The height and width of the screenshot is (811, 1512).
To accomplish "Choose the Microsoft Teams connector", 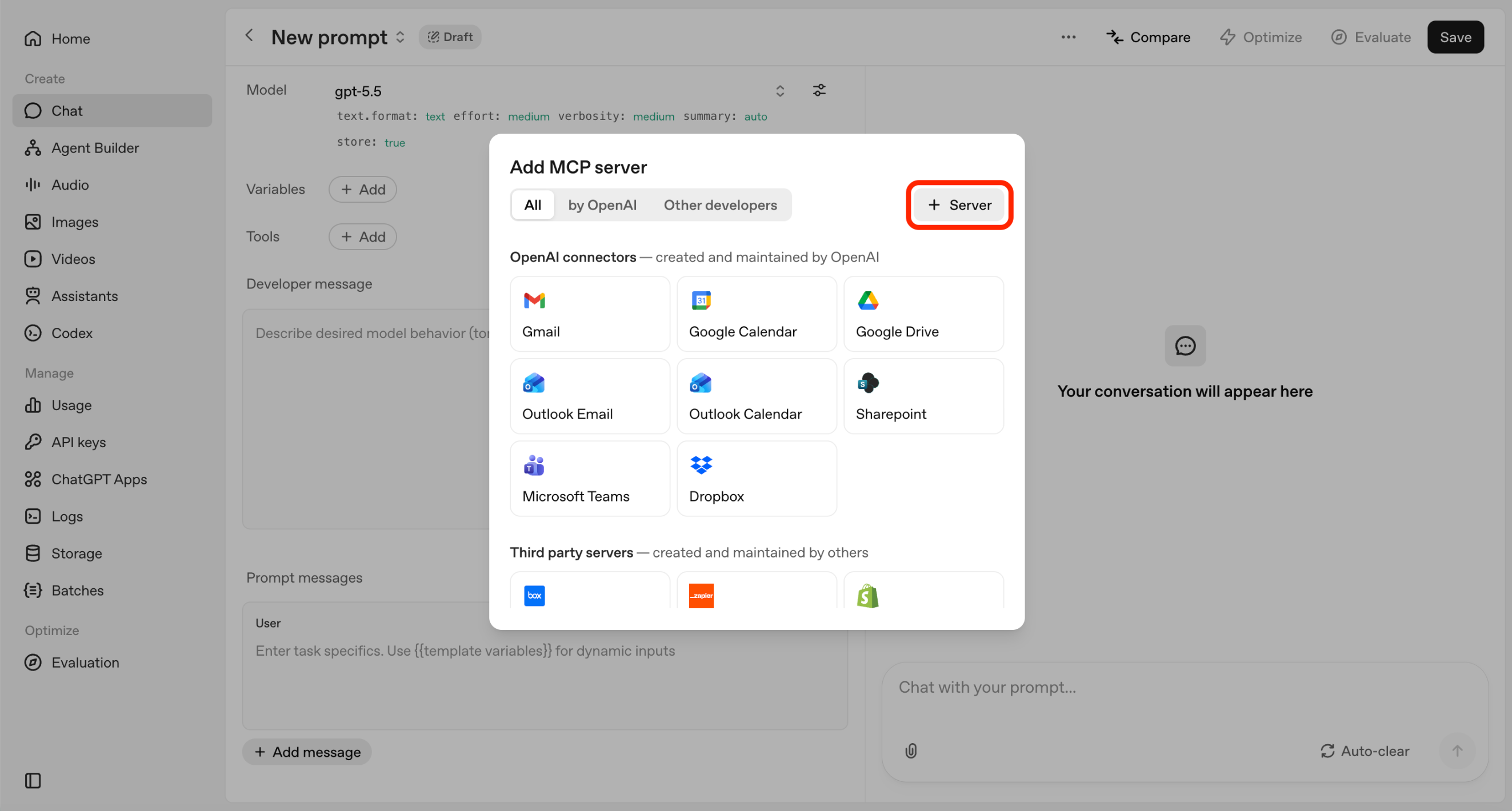I will coord(589,478).
